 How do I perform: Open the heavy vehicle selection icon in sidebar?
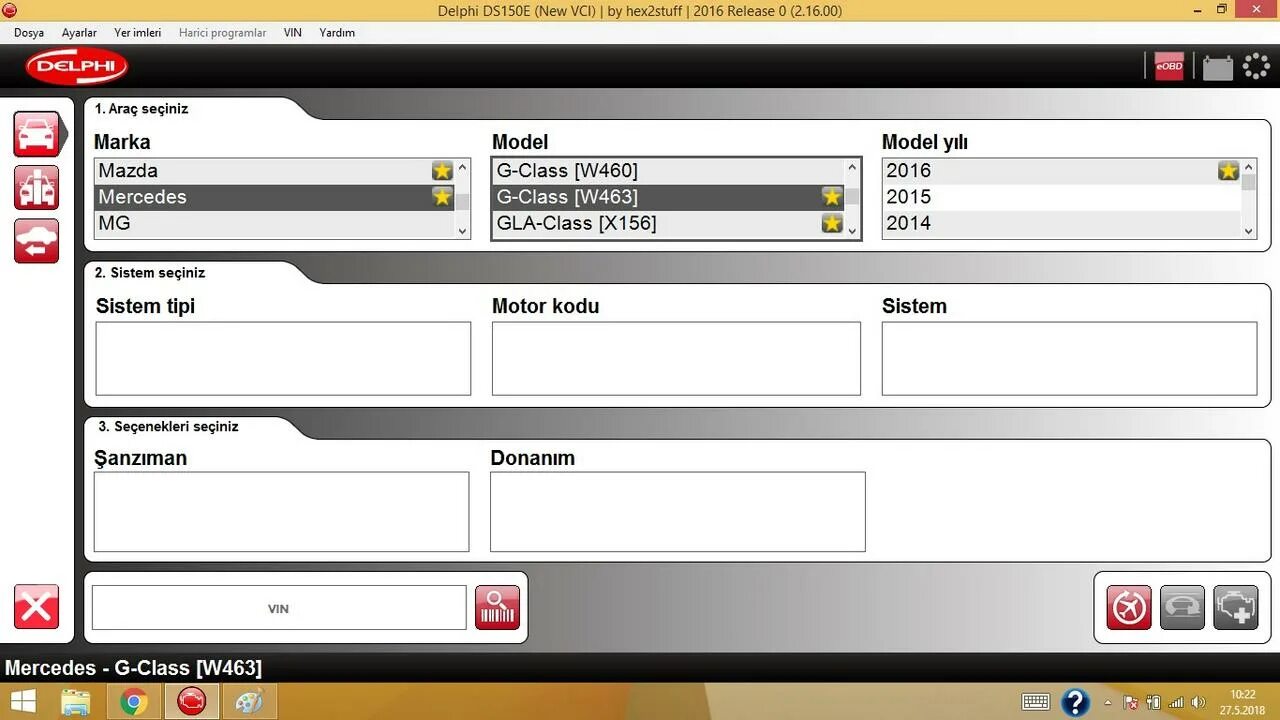click(36, 188)
